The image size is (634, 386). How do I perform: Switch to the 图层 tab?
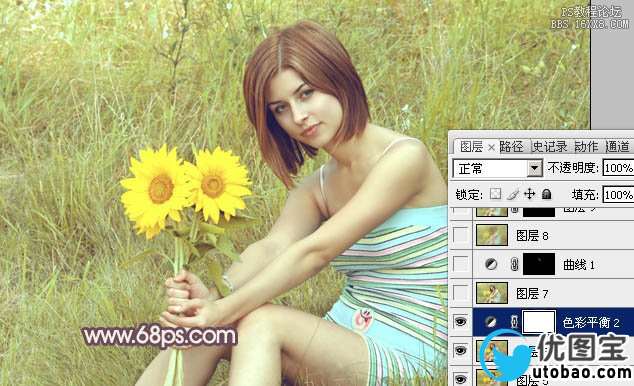coord(471,147)
